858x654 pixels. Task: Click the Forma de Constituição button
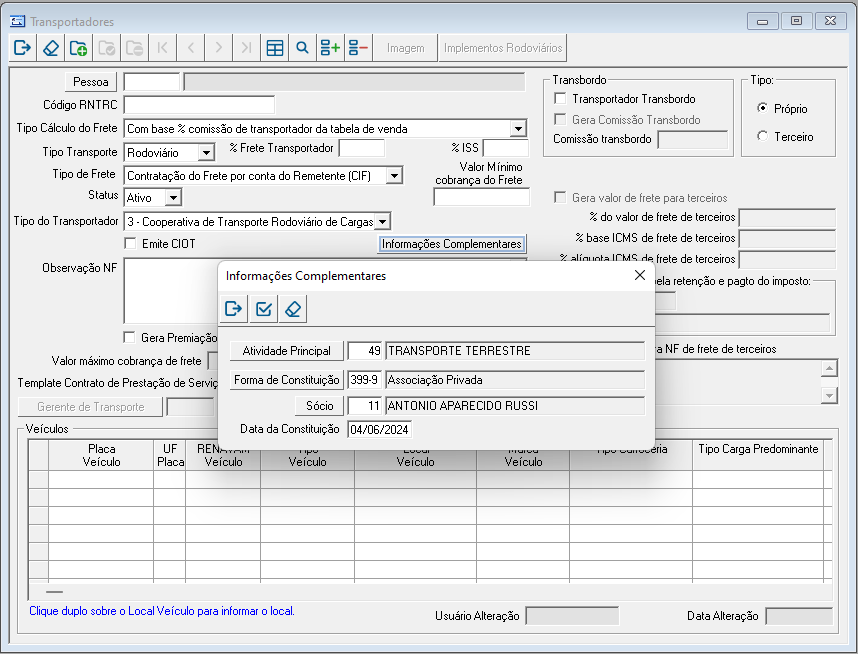pyautogui.click(x=287, y=380)
